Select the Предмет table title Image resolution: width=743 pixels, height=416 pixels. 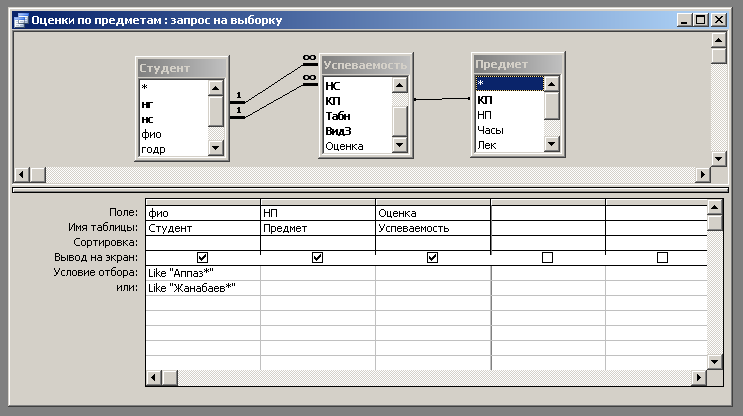click(x=518, y=64)
